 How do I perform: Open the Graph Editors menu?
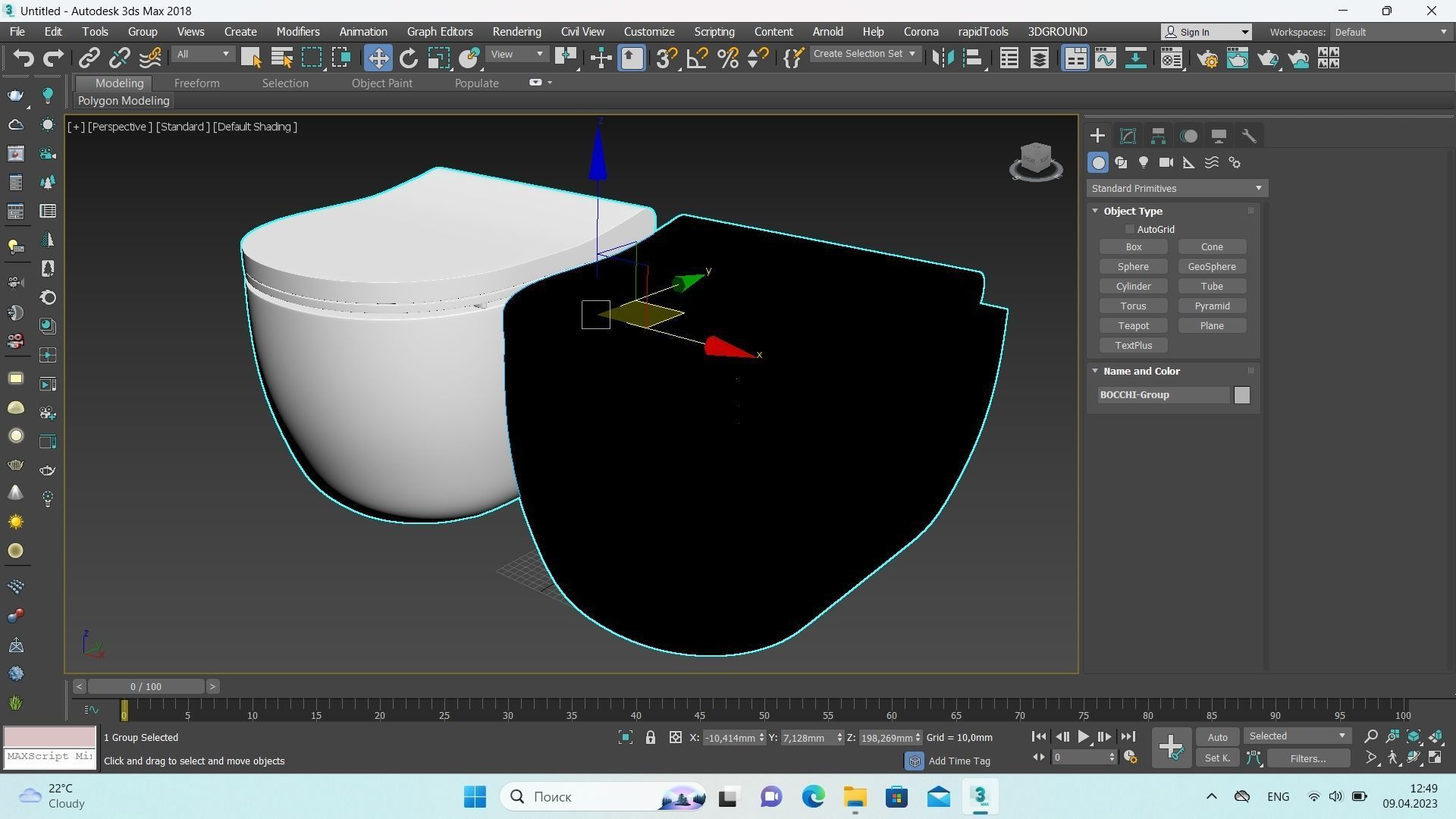(439, 32)
